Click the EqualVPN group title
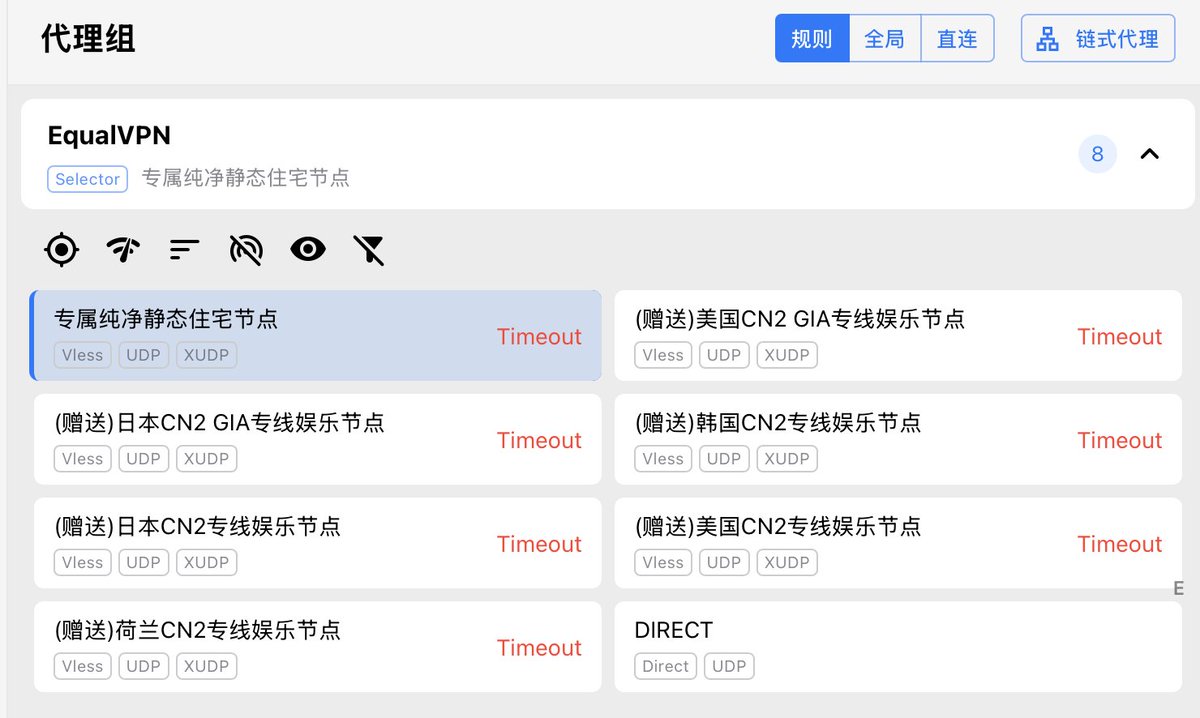1200x718 pixels. 109,135
